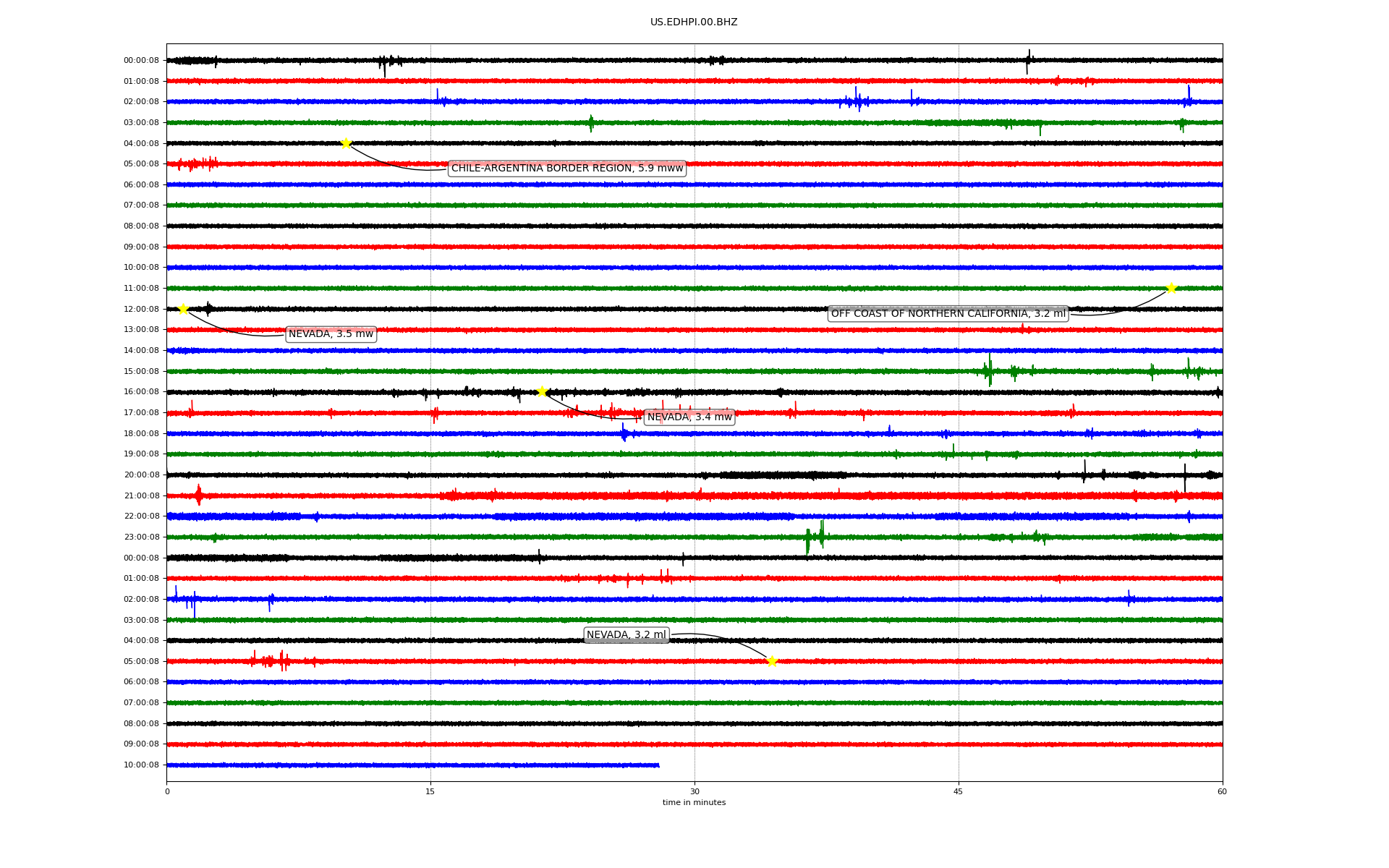This screenshot has width=1389, height=868.
Task: Click the end of the final blue trace
Action: [x=658, y=765]
